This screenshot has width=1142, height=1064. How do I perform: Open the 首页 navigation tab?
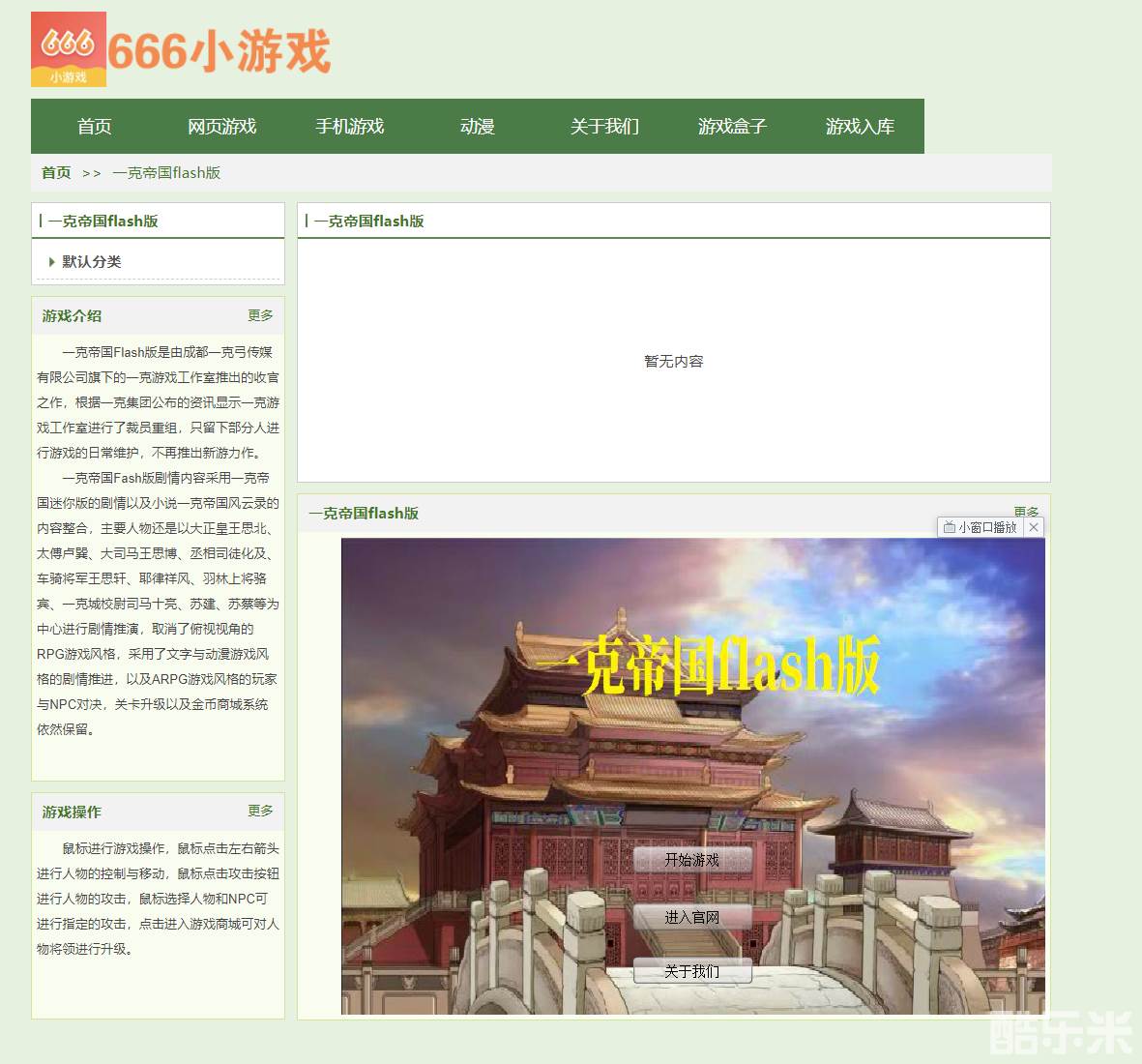pyautogui.click(x=95, y=127)
